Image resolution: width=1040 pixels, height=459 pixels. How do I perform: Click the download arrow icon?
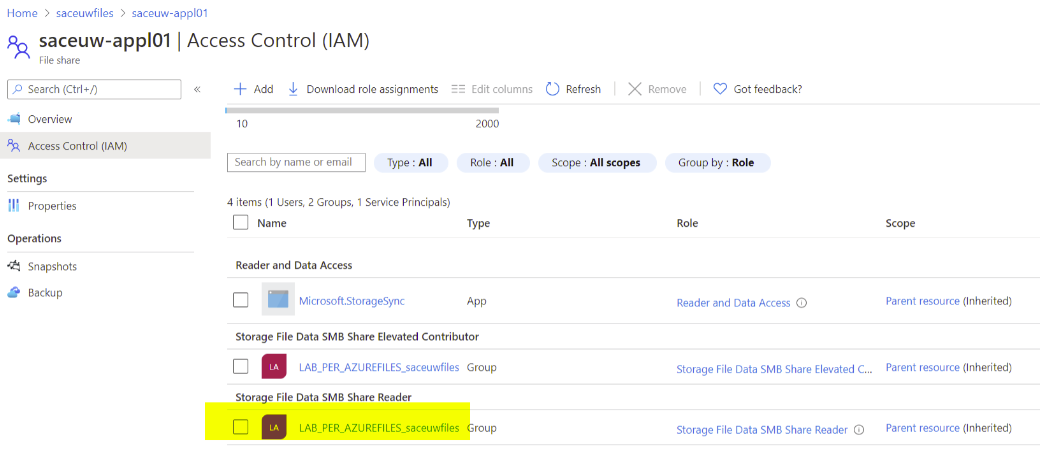coord(293,89)
